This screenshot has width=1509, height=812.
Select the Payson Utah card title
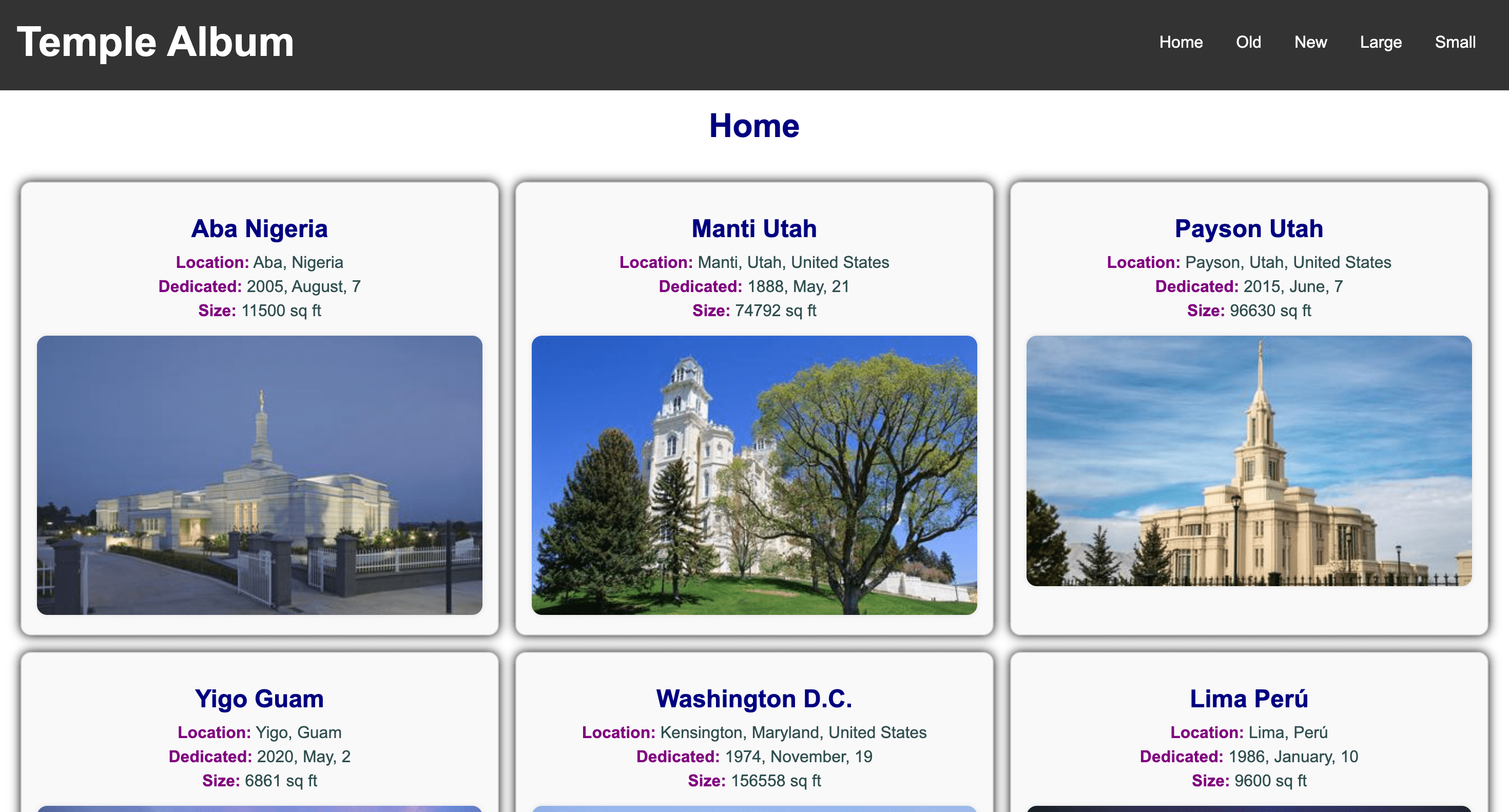[1249, 228]
